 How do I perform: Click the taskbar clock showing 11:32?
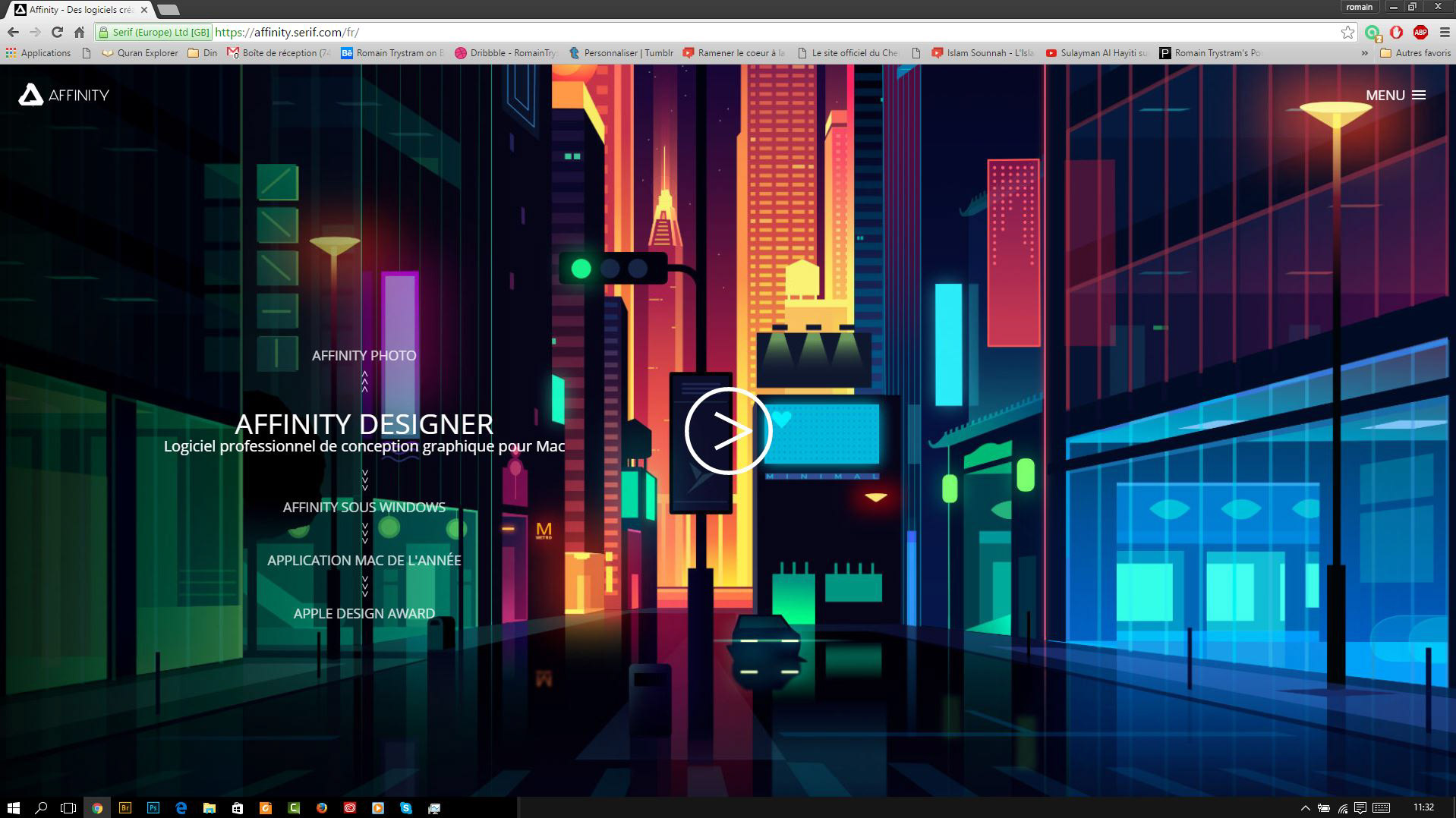(x=1424, y=807)
